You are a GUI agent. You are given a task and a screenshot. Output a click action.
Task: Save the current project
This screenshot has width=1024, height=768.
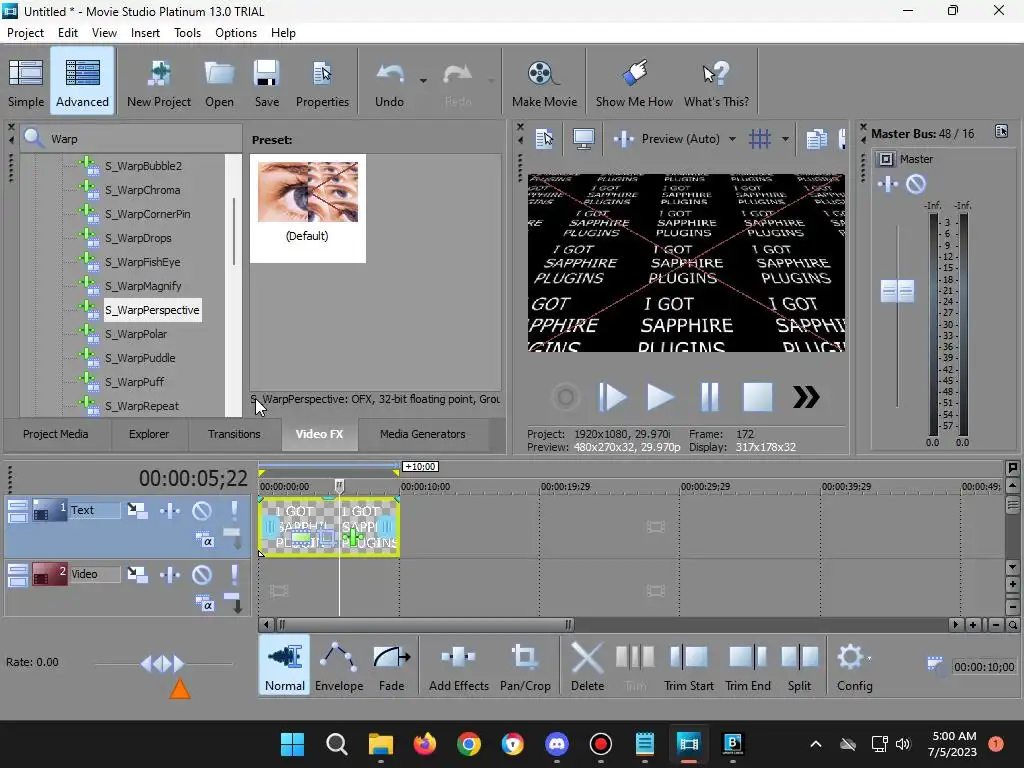266,82
